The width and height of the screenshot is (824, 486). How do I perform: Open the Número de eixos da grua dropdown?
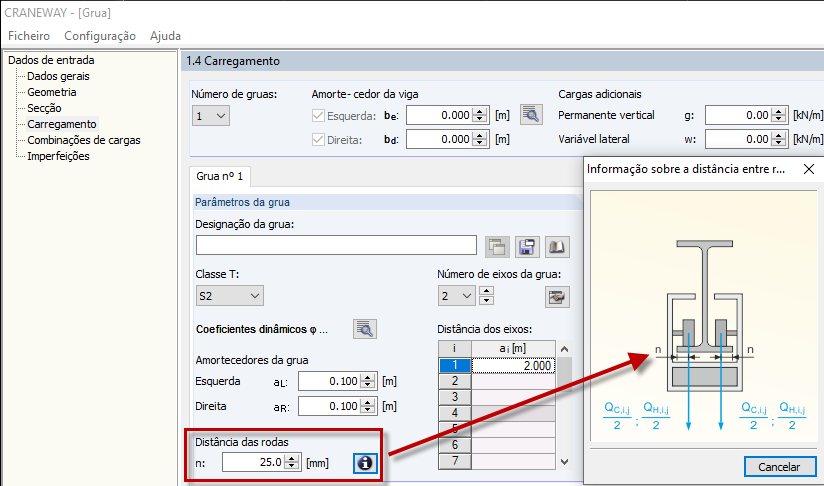457,296
